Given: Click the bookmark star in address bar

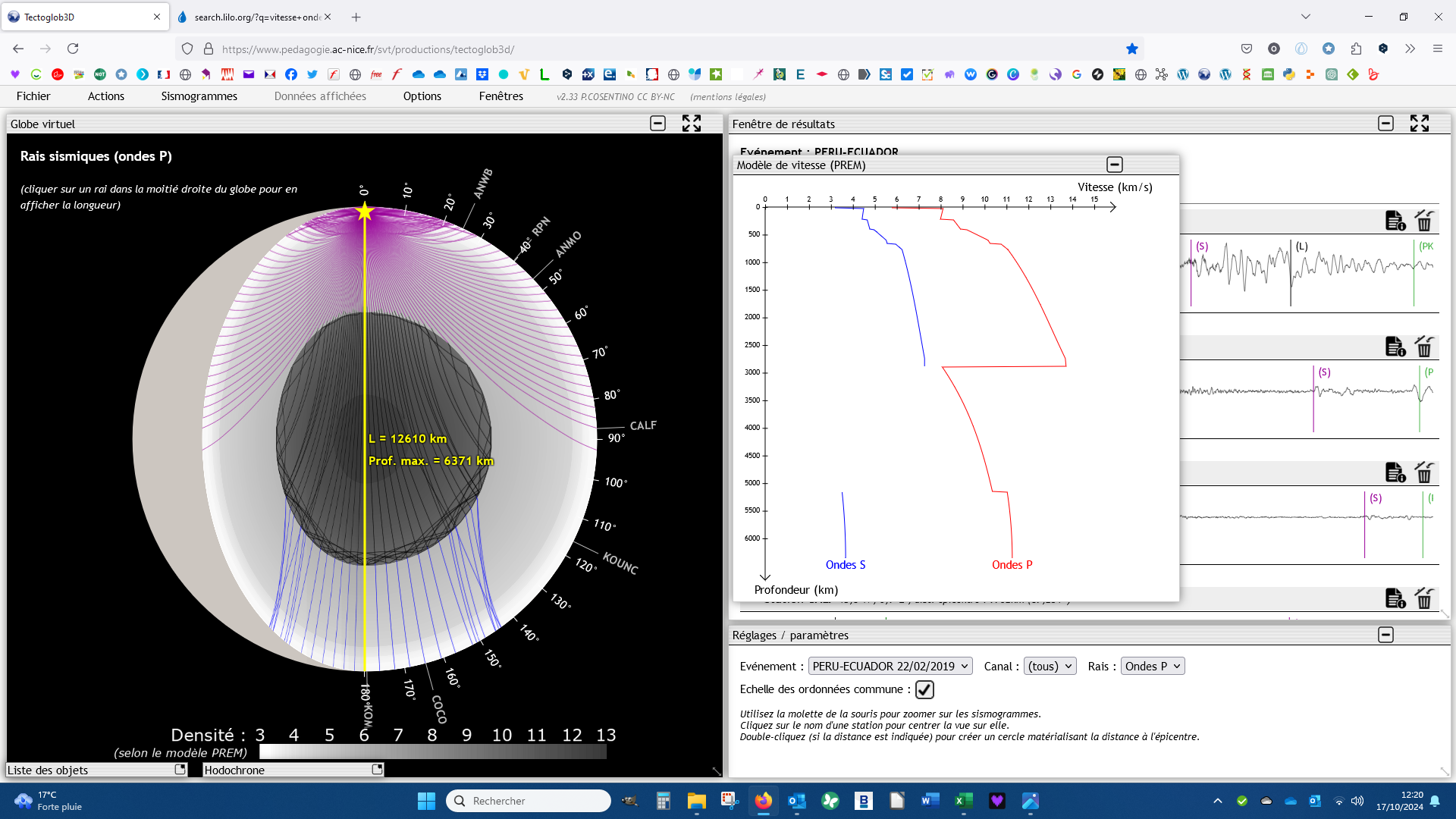Looking at the screenshot, I should [x=1131, y=49].
